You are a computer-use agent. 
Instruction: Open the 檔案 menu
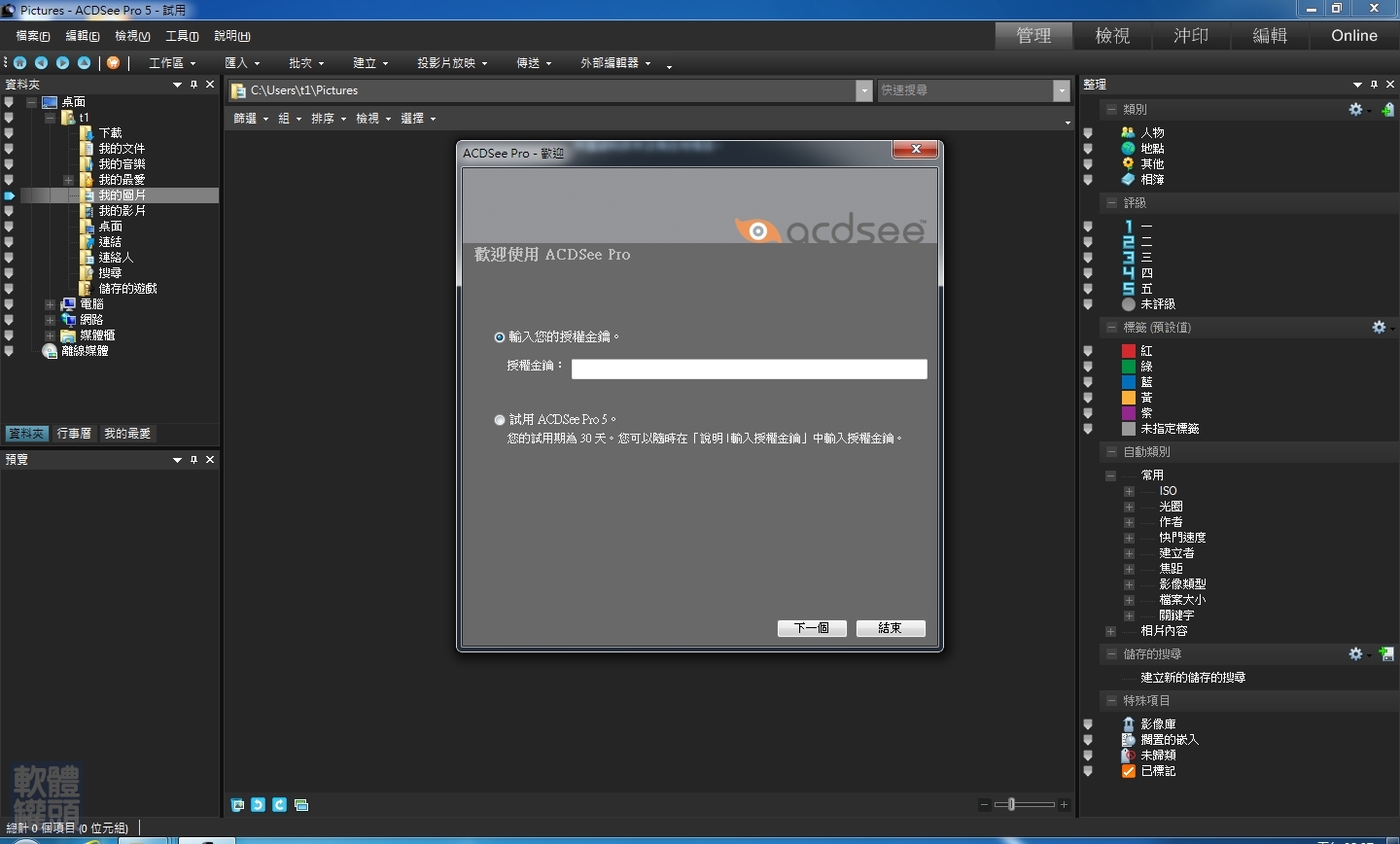pyautogui.click(x=33, y=36)
